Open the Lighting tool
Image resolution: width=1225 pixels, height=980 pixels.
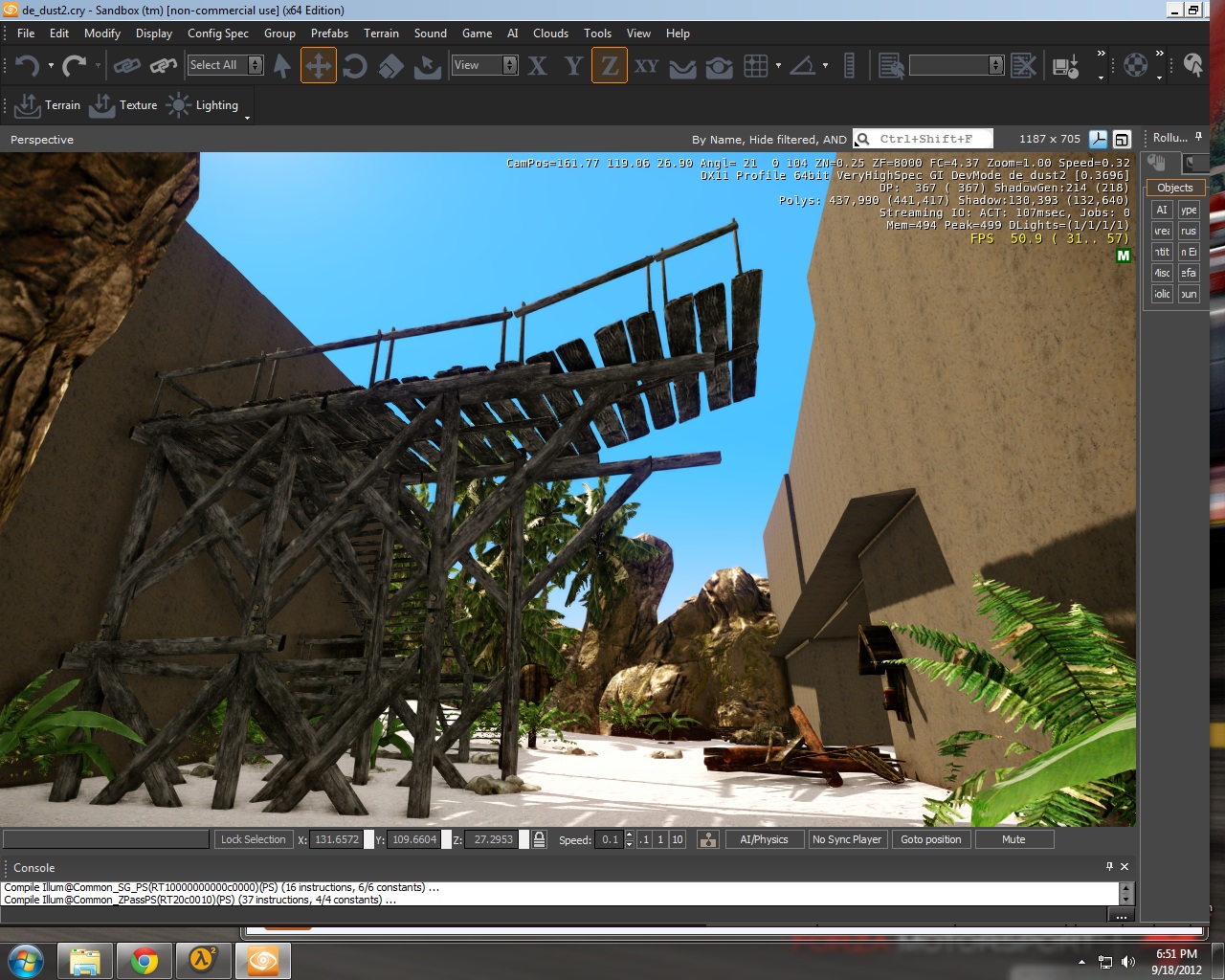pyautogui.click(x=202, y=105)
